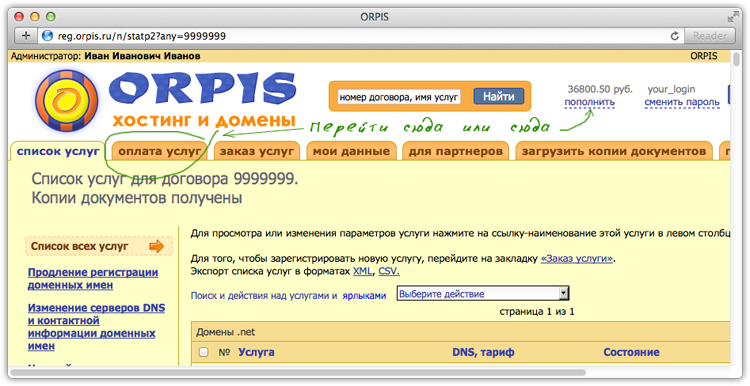Screen dimensions: 750x386
Task: Open the загрузить копии документов tab
Action: tap(614, 152)
